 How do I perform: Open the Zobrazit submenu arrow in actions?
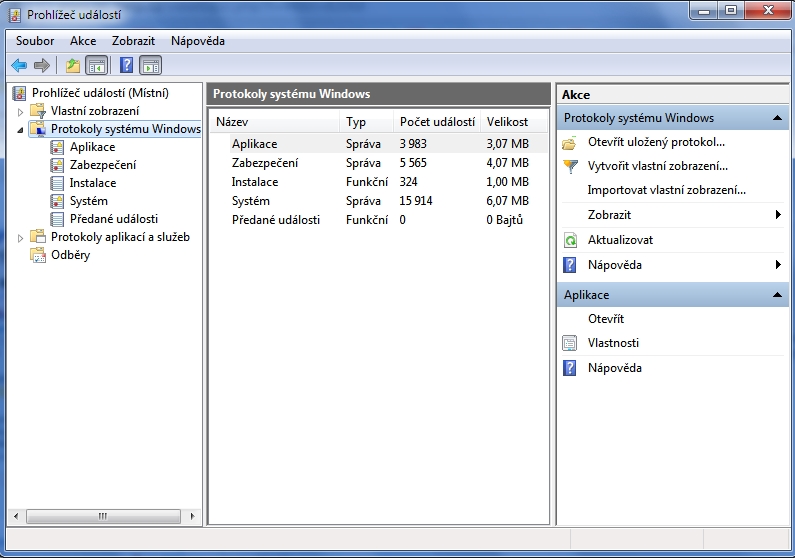778,215
